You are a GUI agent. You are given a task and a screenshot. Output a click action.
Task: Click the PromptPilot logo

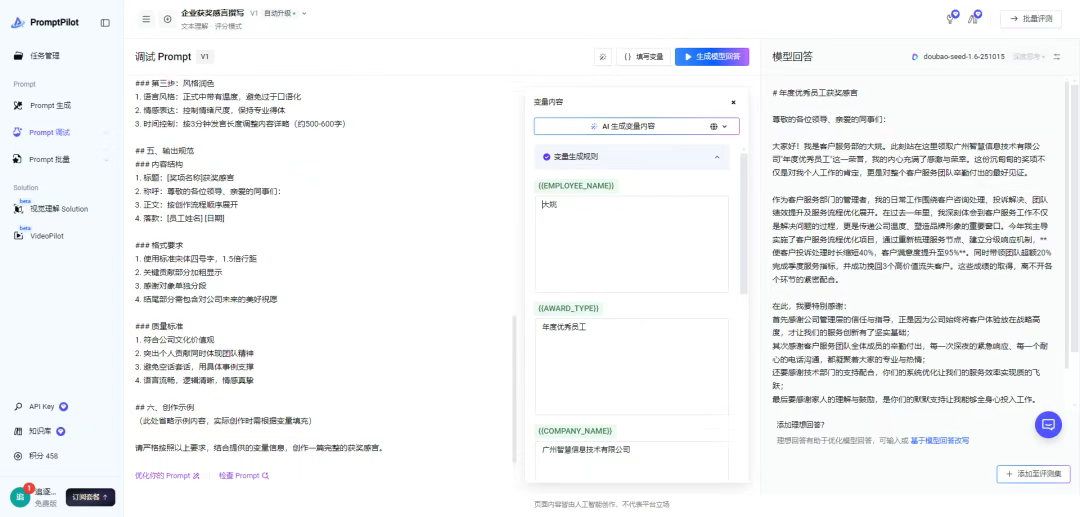point(45,22)
